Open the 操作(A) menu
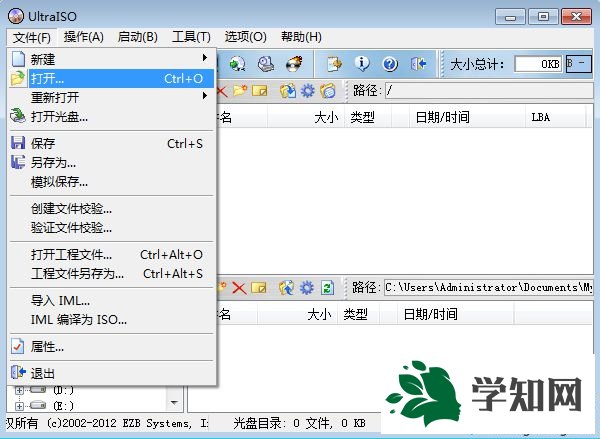This screenshot has height=439, width=600. [84, 37]
